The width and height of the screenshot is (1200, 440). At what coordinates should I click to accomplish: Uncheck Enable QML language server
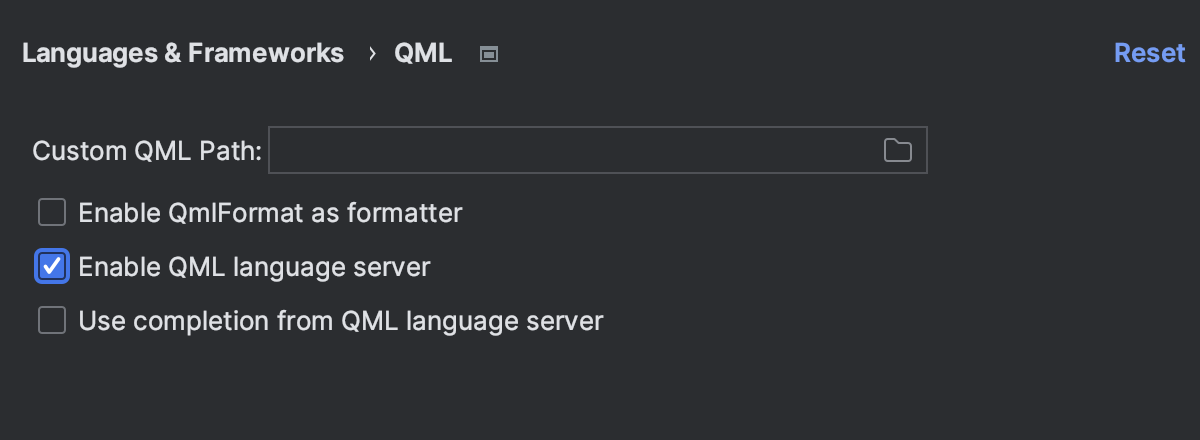(52, 267)
